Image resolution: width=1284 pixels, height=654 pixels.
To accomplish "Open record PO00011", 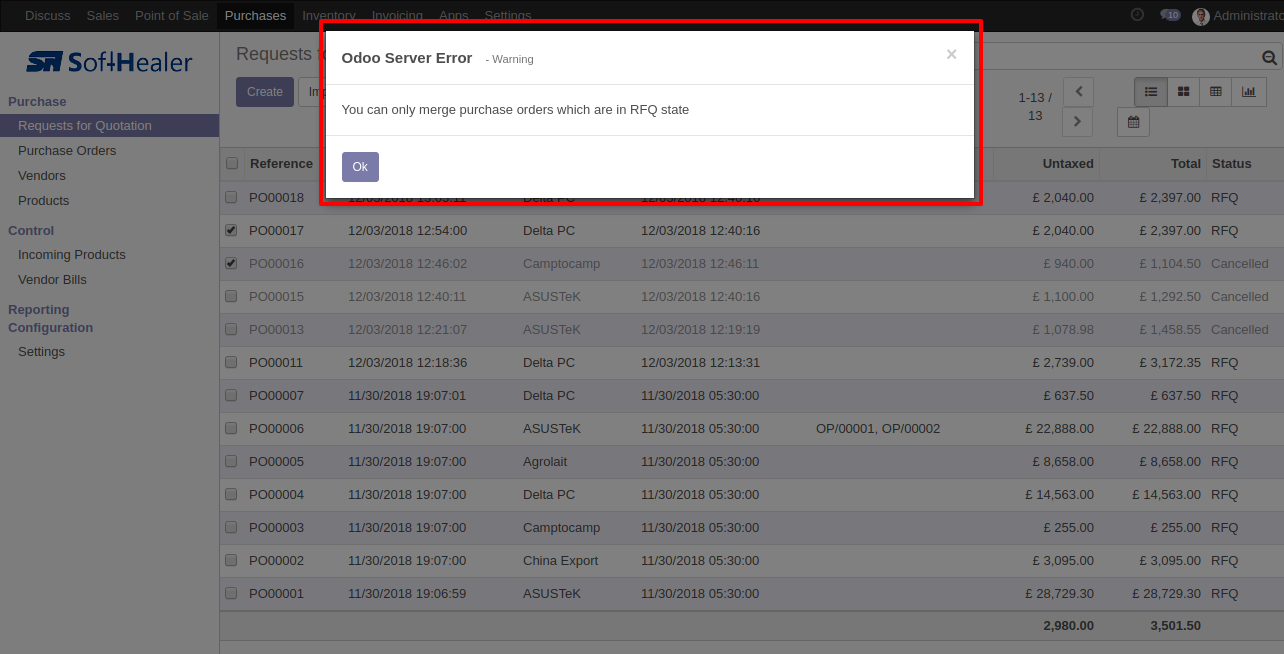I will pyautogui.click(x=276, y=363).
